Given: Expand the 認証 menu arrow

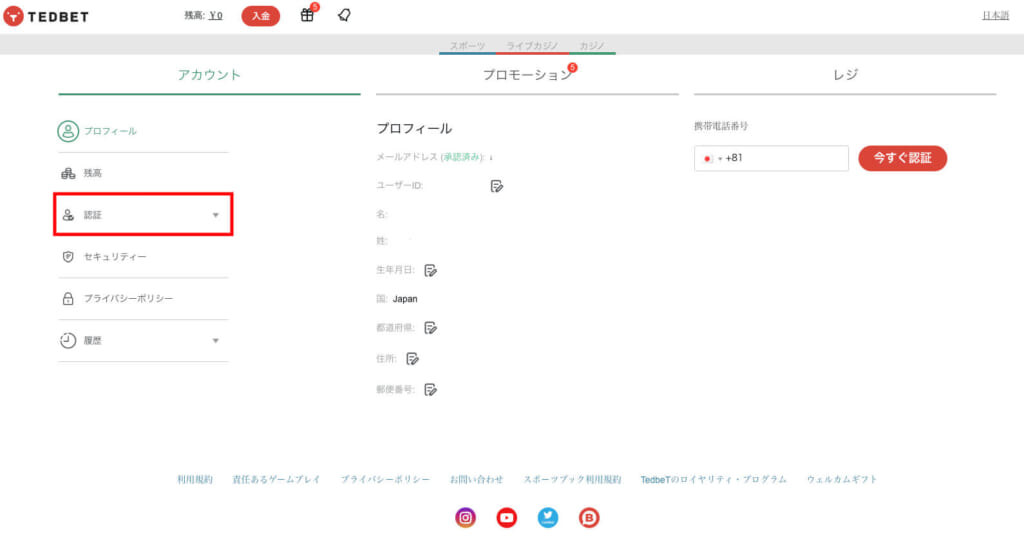Looking at the screenshot, I should tap(216, 215).
